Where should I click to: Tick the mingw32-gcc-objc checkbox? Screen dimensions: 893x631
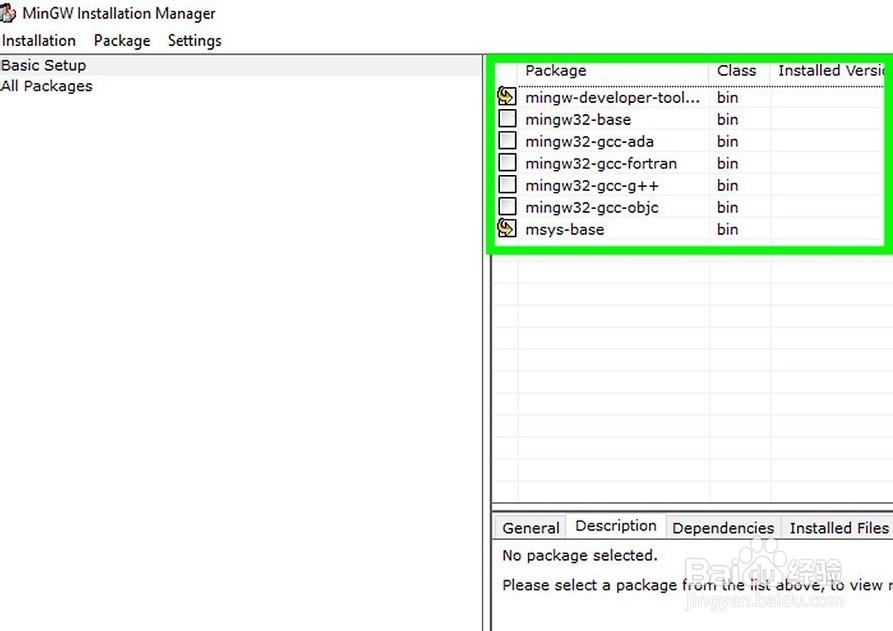point(507,206)
